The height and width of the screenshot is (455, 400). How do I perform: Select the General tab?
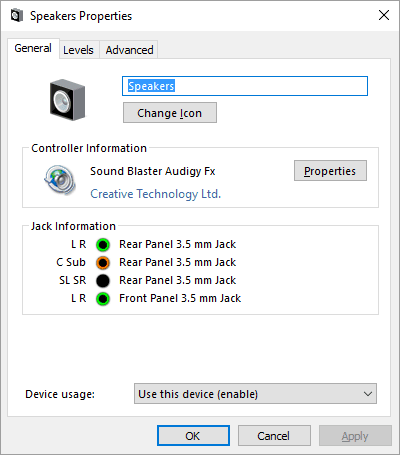[33, 48]
